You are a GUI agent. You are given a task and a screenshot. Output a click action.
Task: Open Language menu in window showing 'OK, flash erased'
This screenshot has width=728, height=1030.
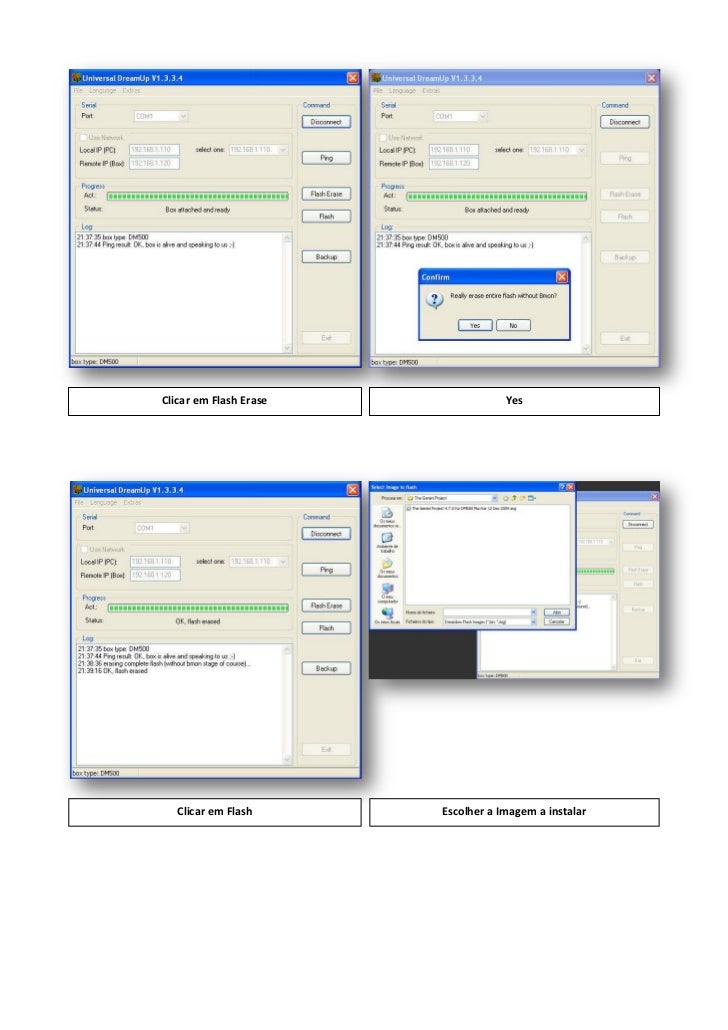pyautogui.click(x=104, y=503)
